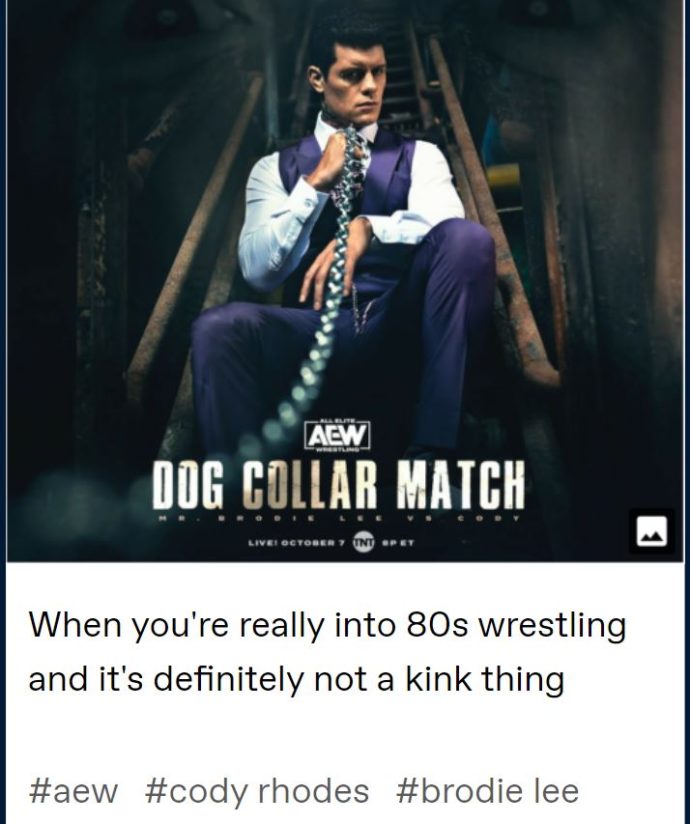Click the 'Mr. Brodie Lee vs Cody' subtitle

(x=339, y=519)
